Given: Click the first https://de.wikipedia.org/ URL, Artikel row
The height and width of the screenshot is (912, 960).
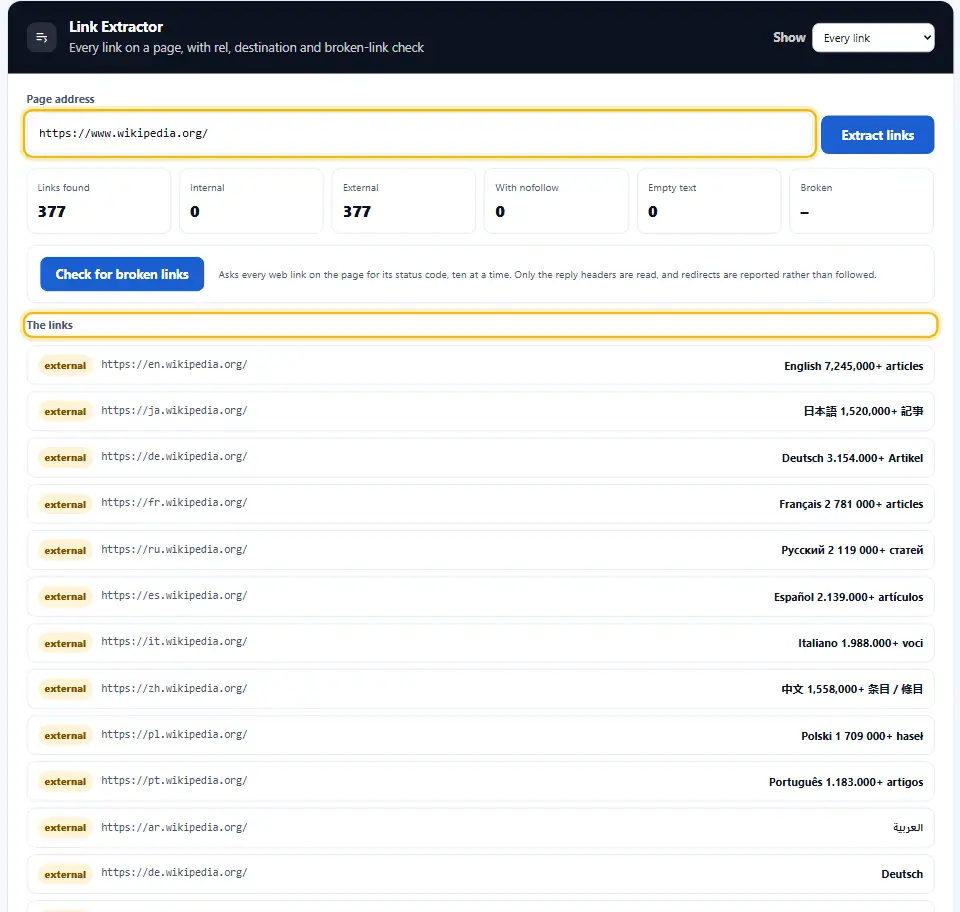Looking at the screenshot, I should click(174, 457).
